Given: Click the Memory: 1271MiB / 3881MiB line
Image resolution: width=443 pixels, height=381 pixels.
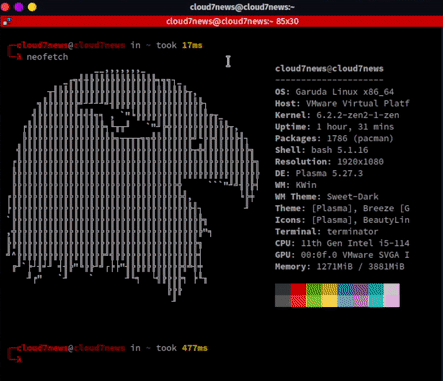Looking at the screenshot, I should [x=339, y=267].
